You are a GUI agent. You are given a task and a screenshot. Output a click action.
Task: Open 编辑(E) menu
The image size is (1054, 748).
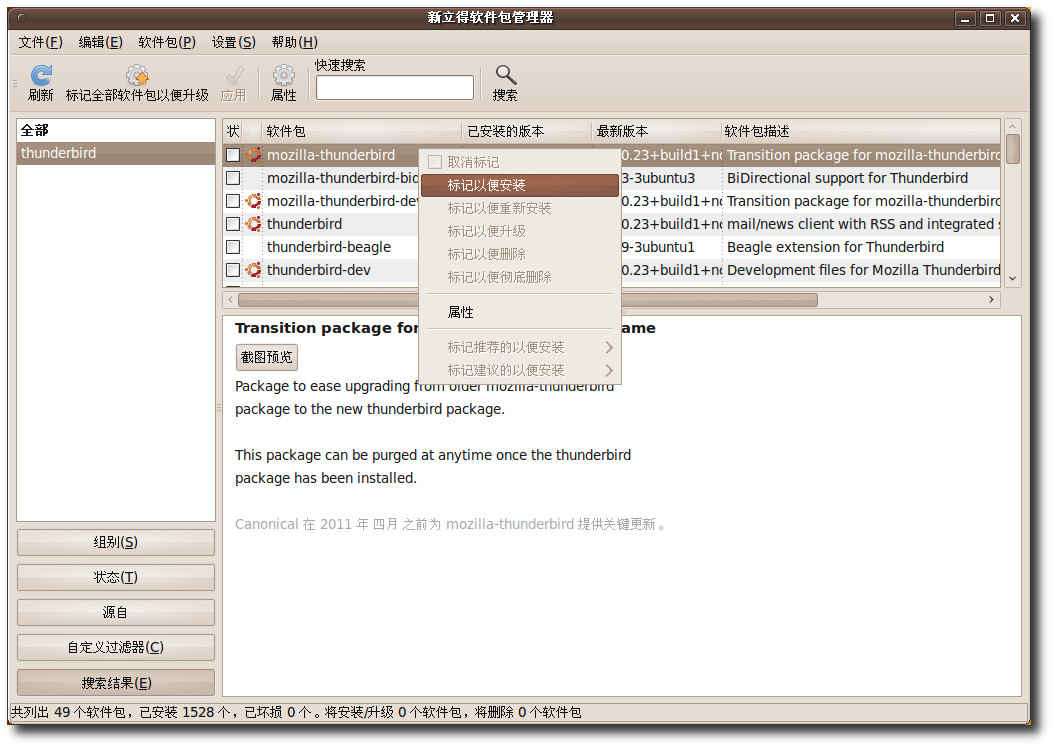[100, 42]
